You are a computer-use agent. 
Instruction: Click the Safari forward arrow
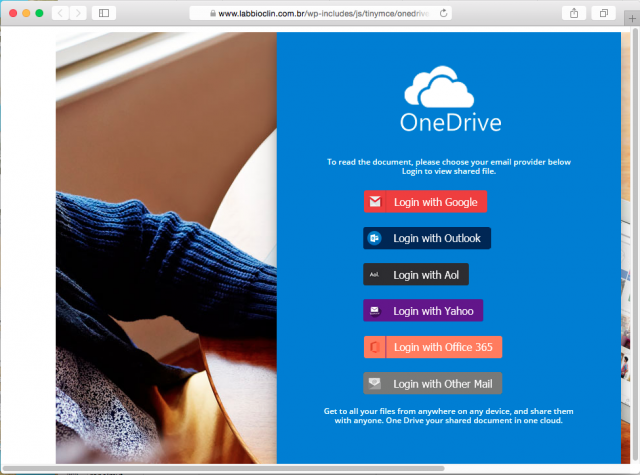[x=78, y=13]
